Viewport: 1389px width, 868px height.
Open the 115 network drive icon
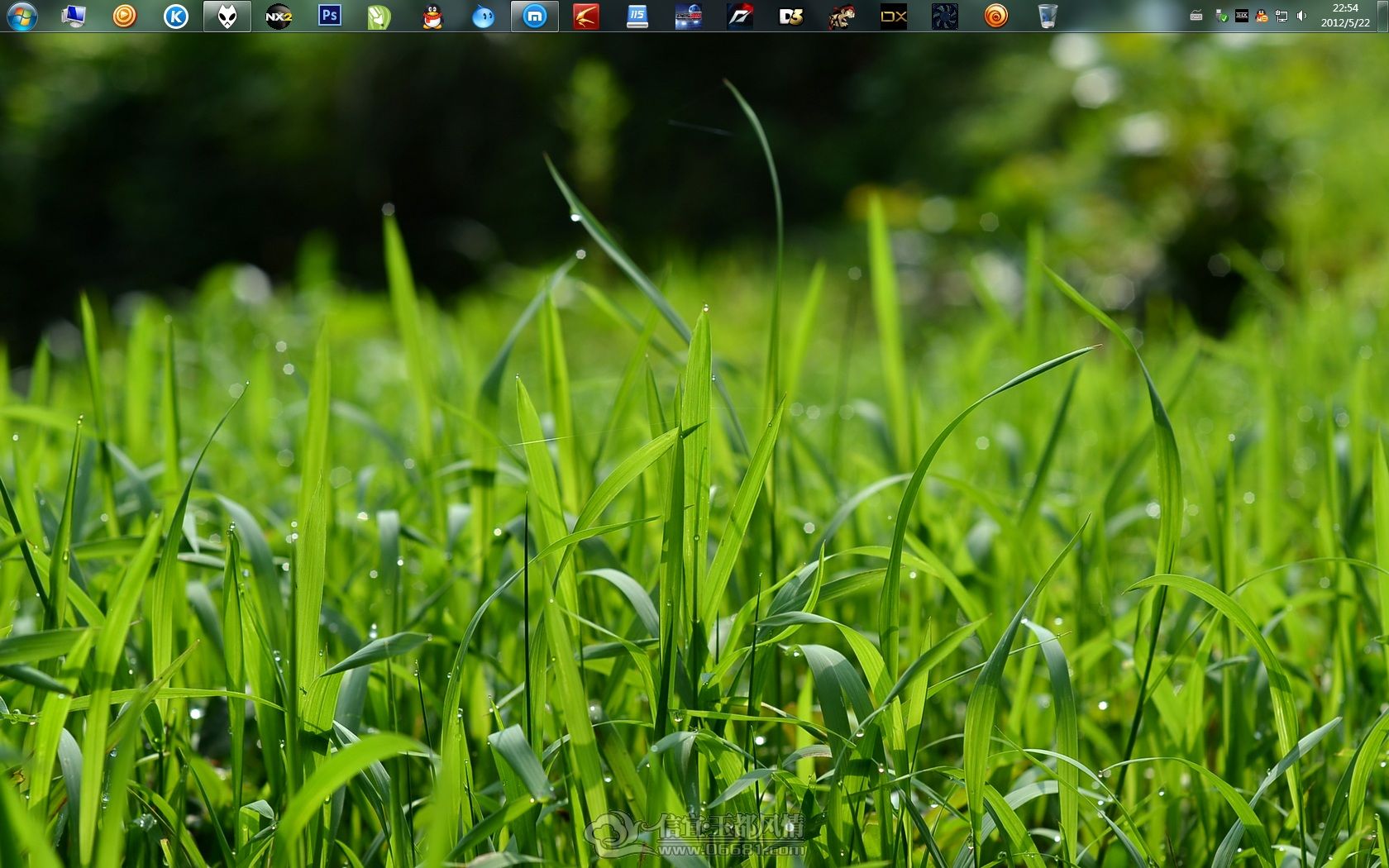(x=637, y=16)
